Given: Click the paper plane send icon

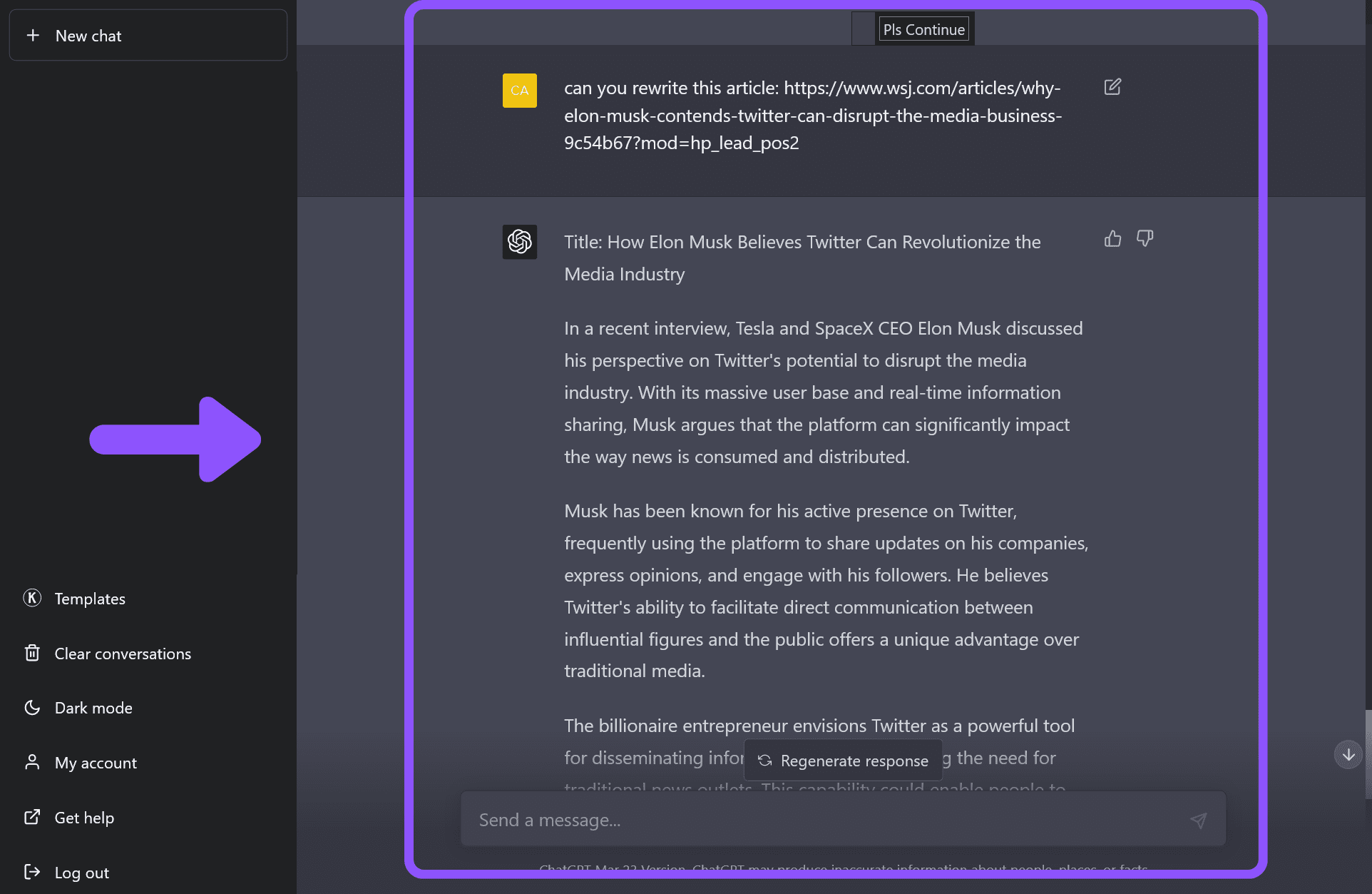Looking at the screenshot, I should [1199, 820].
